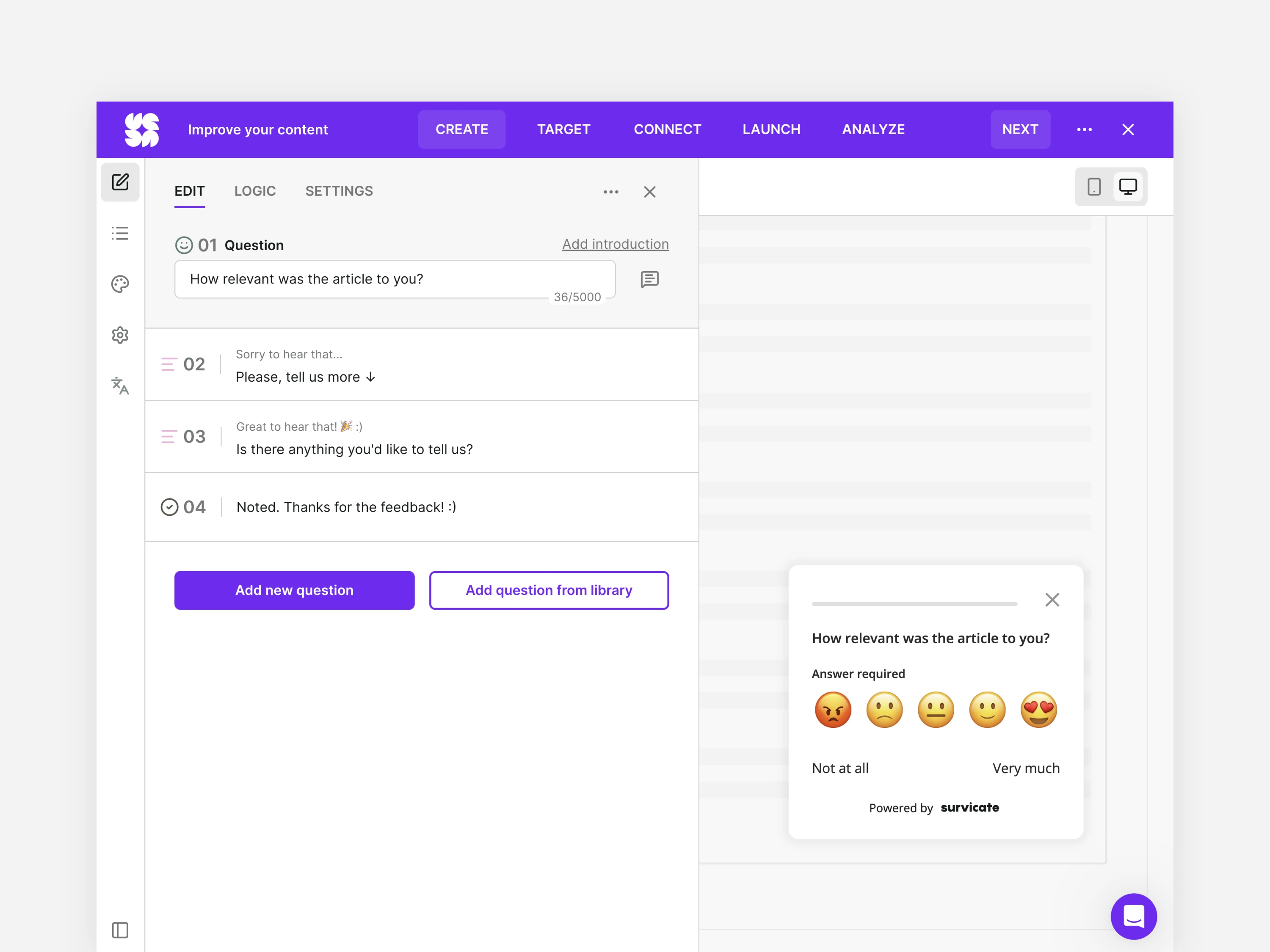Screen dimensions: 1270x952
Task: Open the design palette icon
Action: (x=120, y=284)
